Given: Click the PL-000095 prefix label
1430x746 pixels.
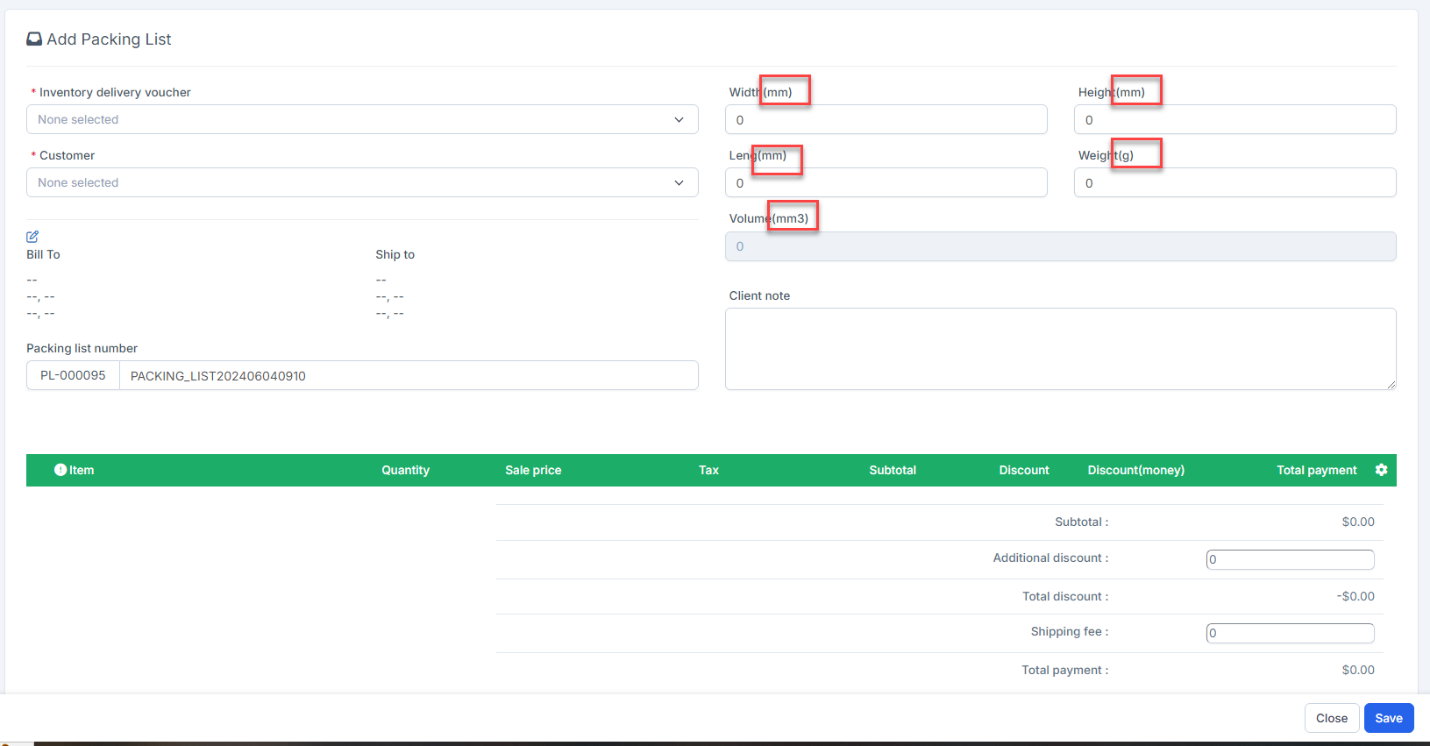Looking at the screenshot, I should [73, 376].
